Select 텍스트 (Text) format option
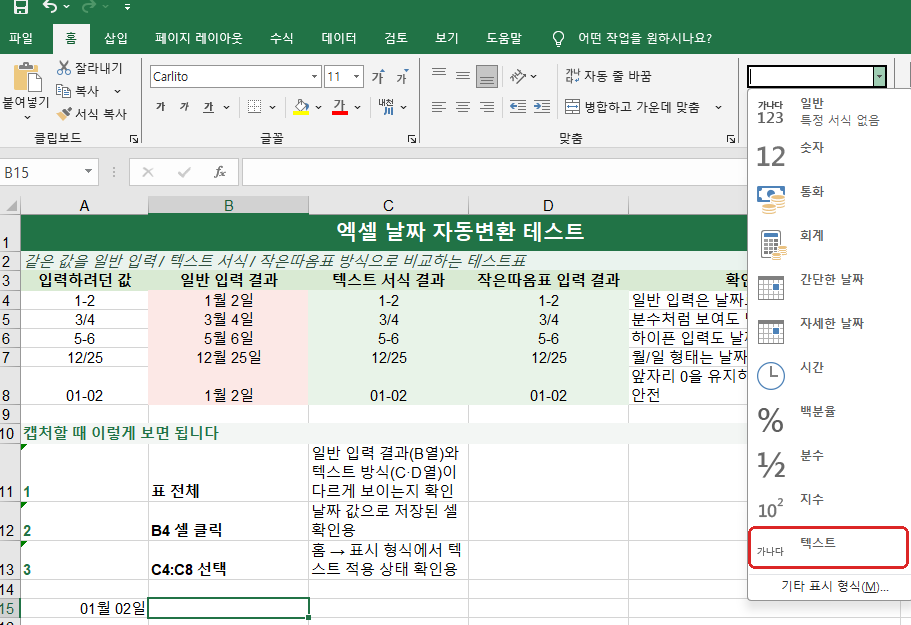 828,547
